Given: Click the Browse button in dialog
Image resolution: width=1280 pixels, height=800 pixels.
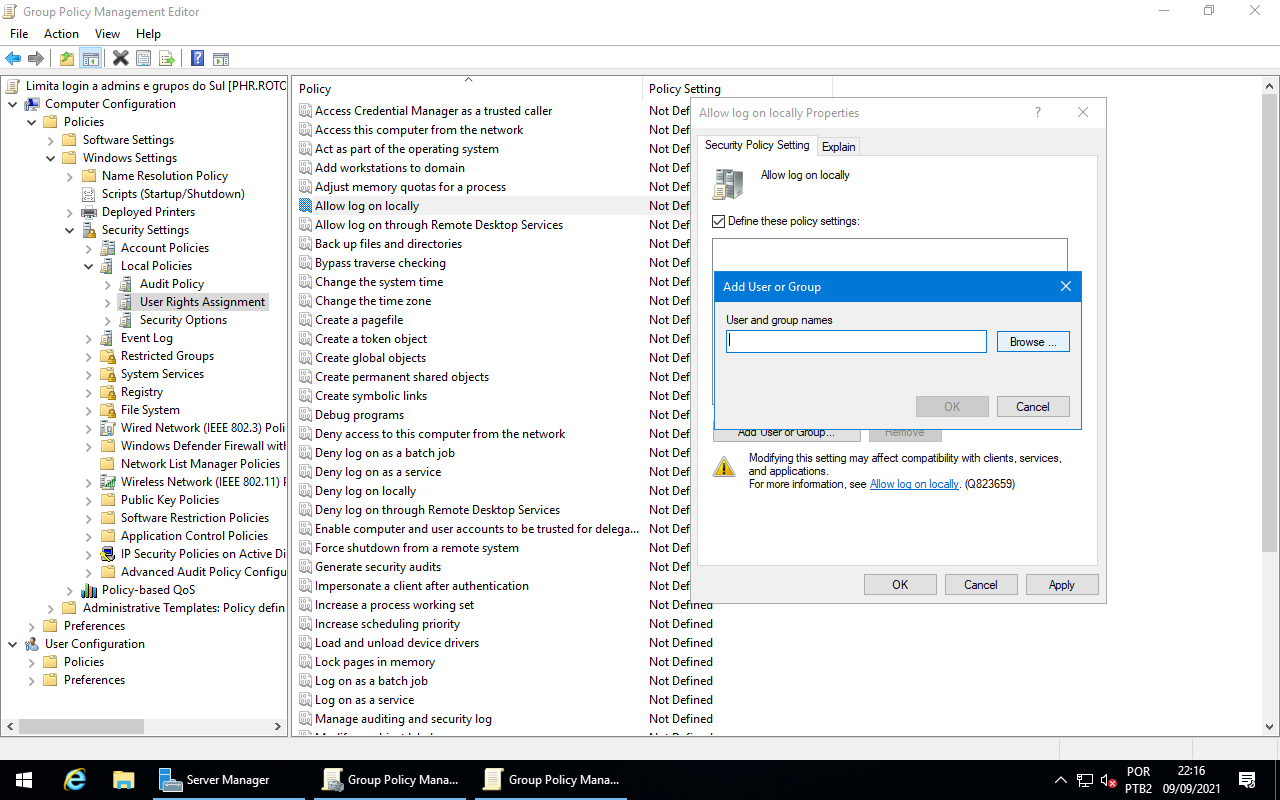Looking at the screenshot, I should (1032, 342).
